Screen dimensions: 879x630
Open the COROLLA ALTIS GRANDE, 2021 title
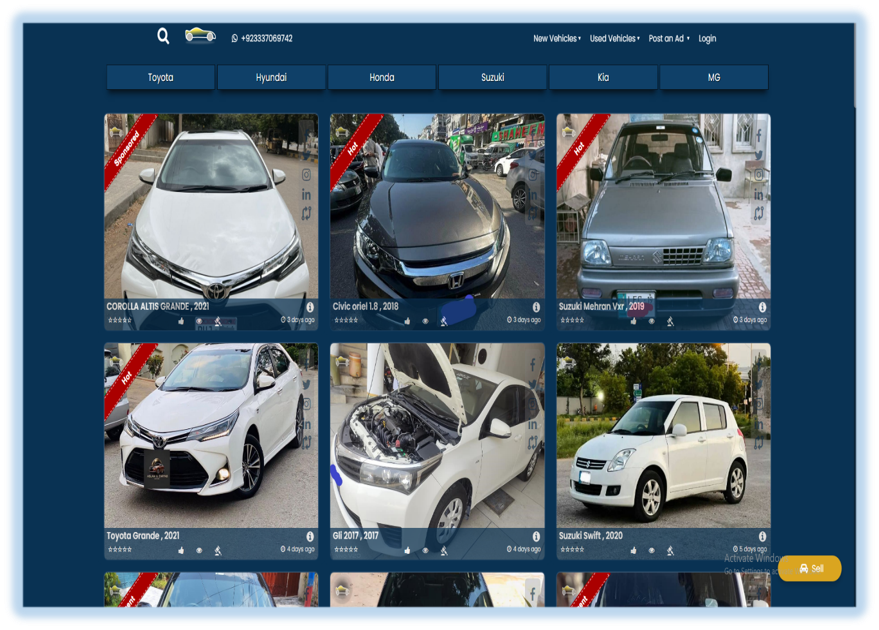(x=158, y=307)
